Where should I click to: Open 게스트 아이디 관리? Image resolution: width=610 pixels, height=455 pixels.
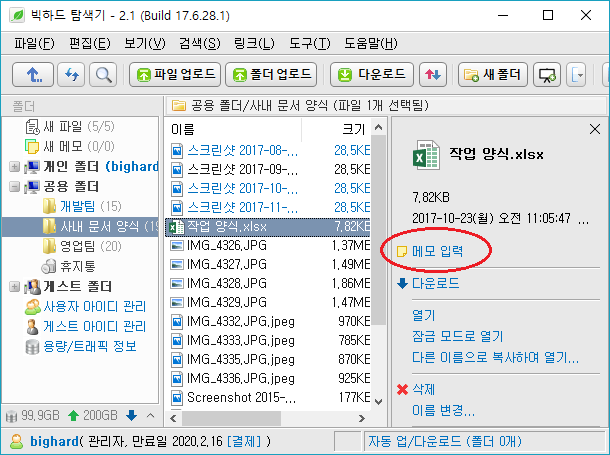click(86, 327)
